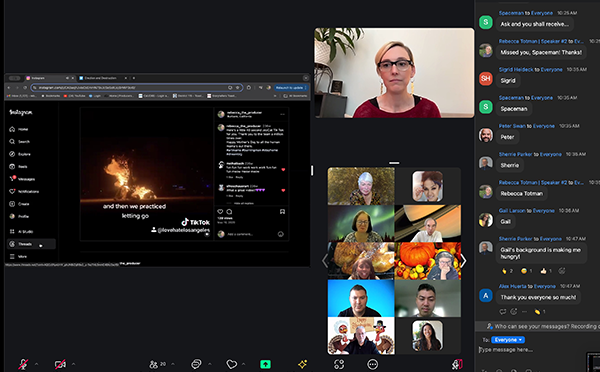Open the Everyone recipient dropdown

click(508, 340)
